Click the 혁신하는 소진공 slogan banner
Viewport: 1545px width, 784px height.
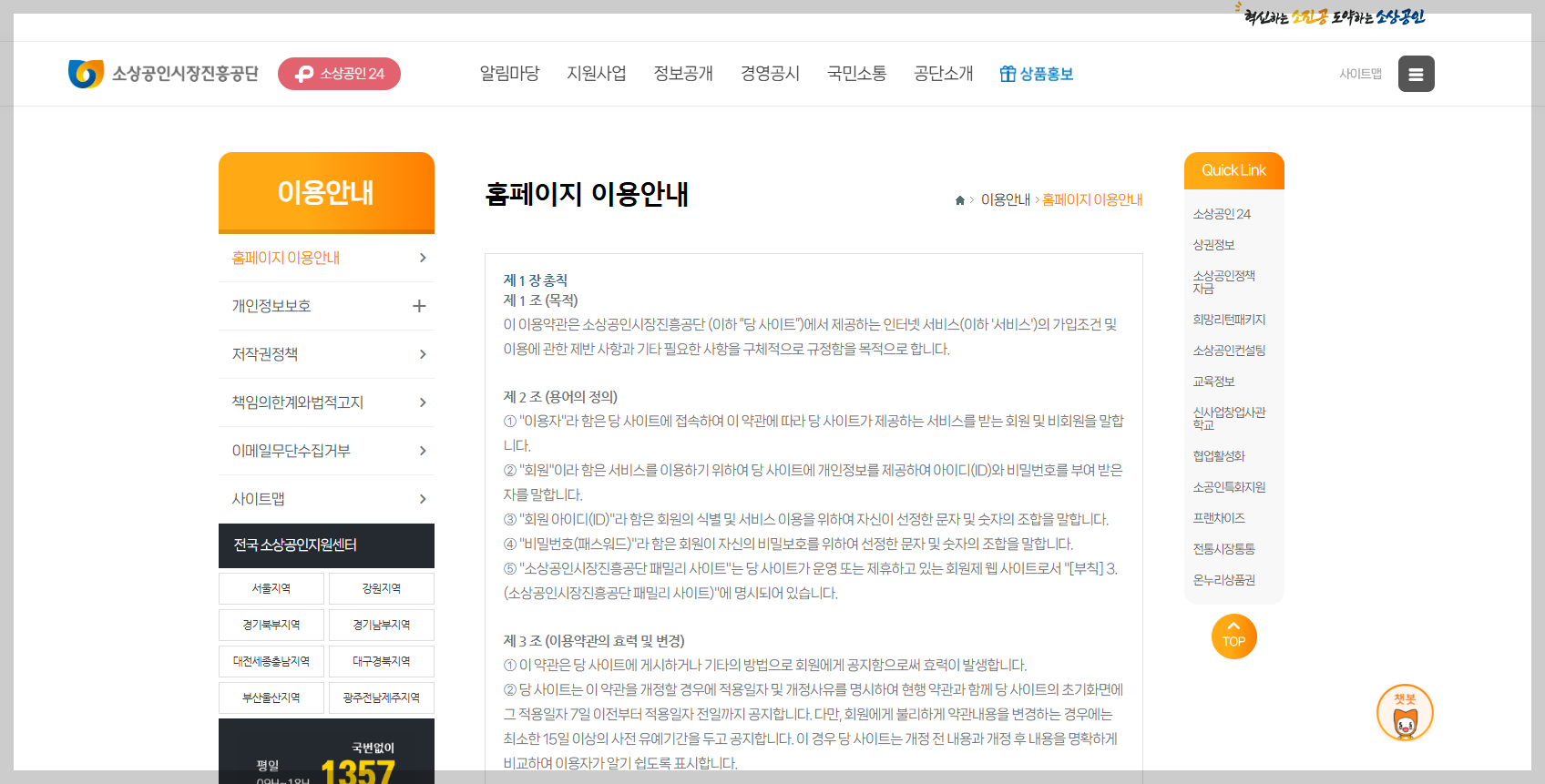pos(1330,15)
